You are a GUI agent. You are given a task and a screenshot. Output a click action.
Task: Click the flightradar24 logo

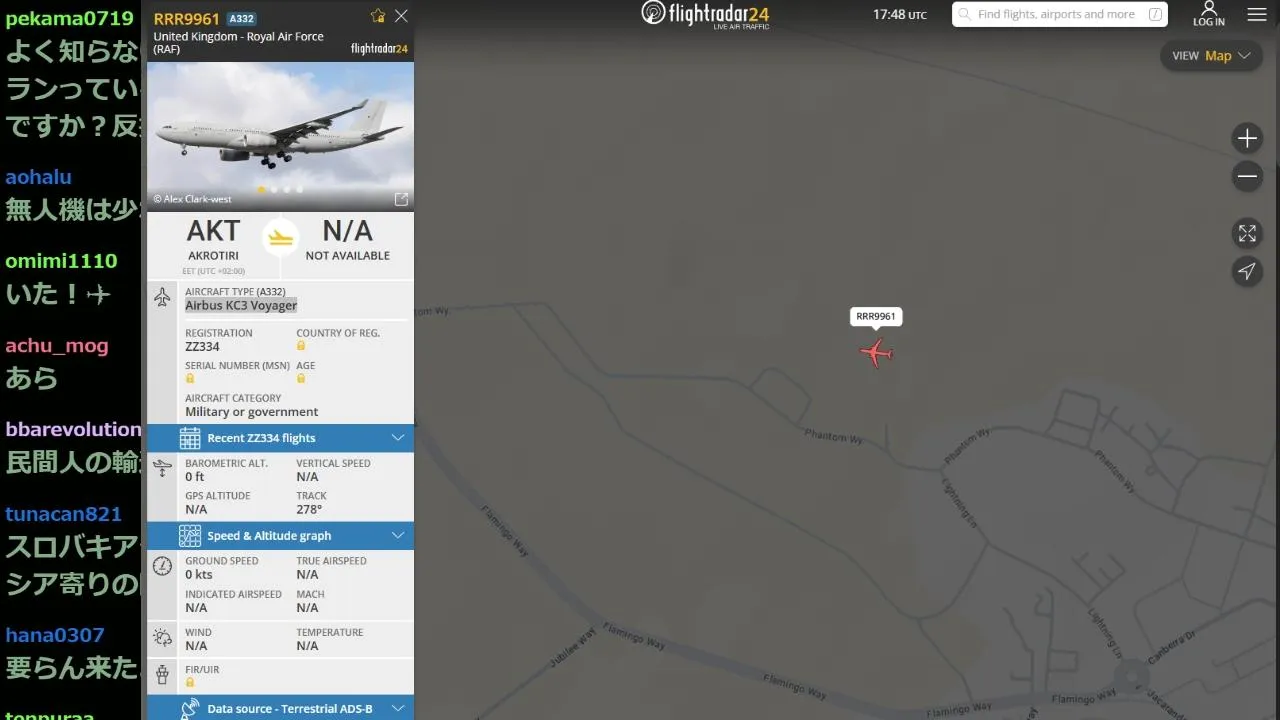pyautogui.click(x=705, y=14)
